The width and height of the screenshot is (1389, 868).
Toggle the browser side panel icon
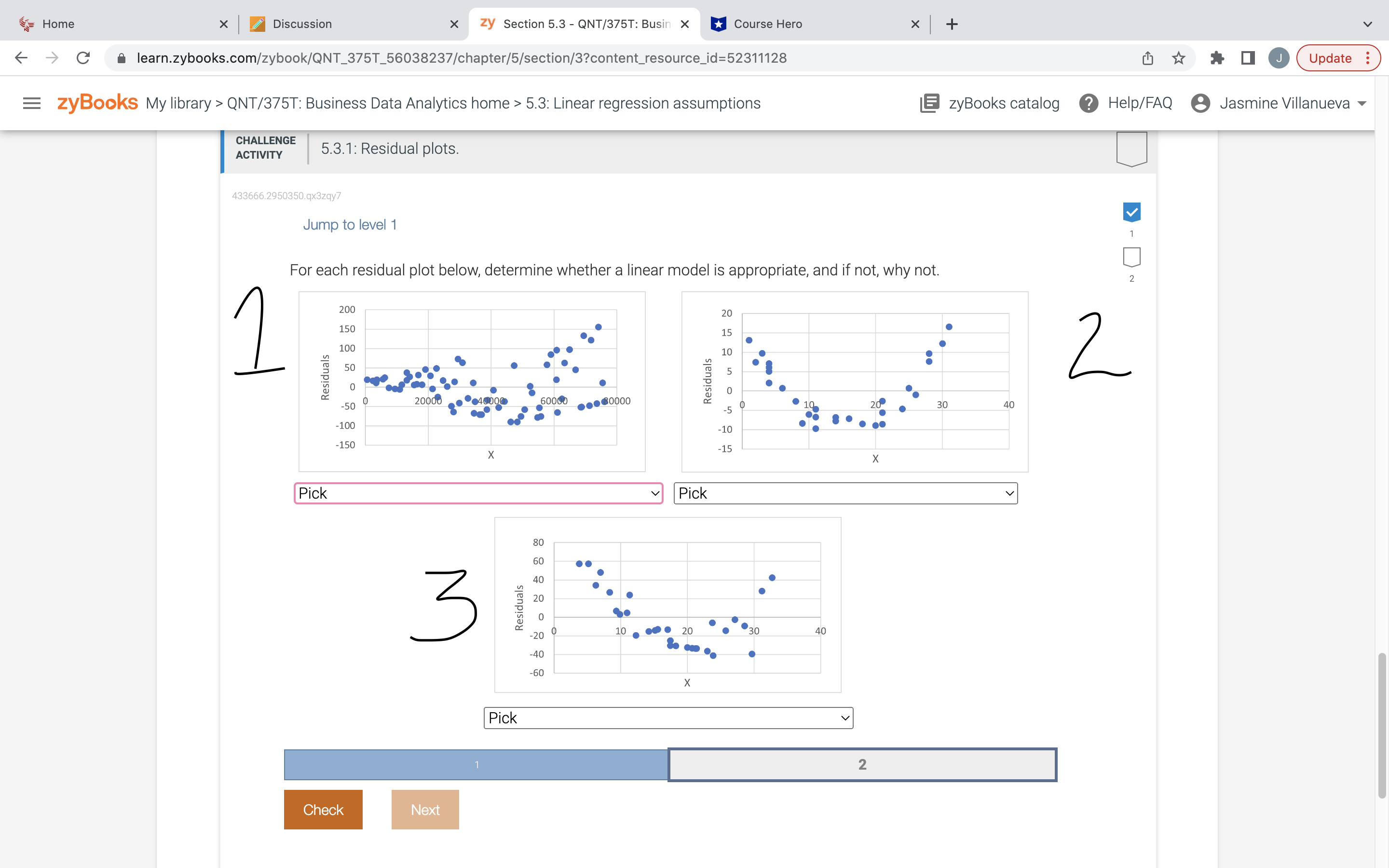[x=1248, y=58]
